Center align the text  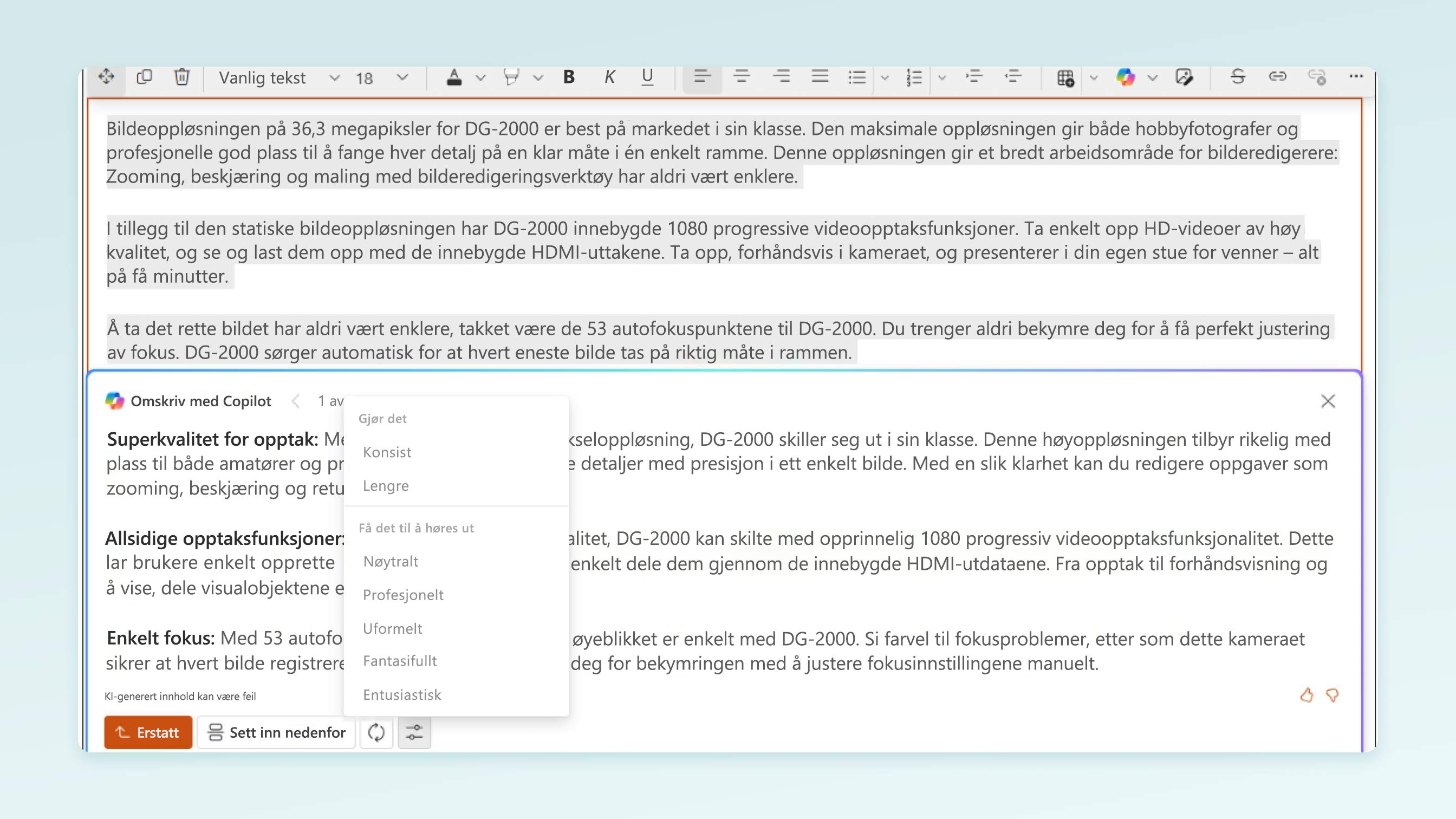tap(742, 76)
